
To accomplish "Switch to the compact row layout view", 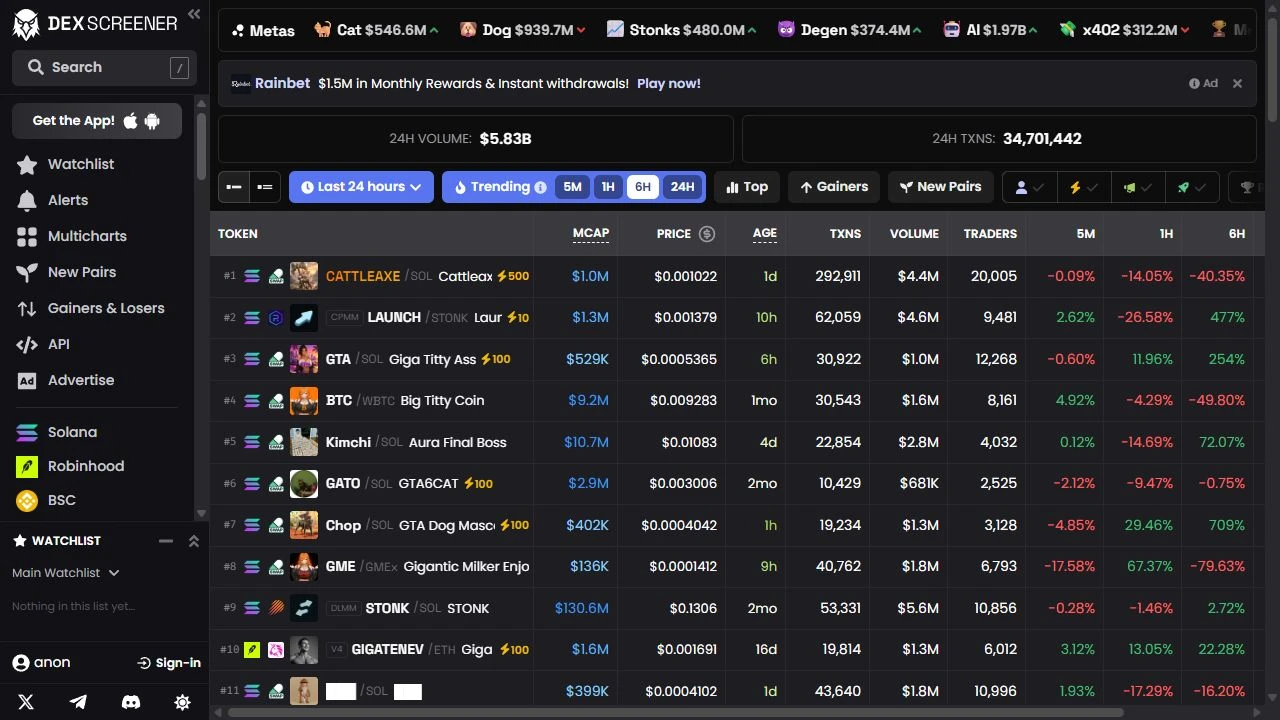I will (x=265, y=187).
